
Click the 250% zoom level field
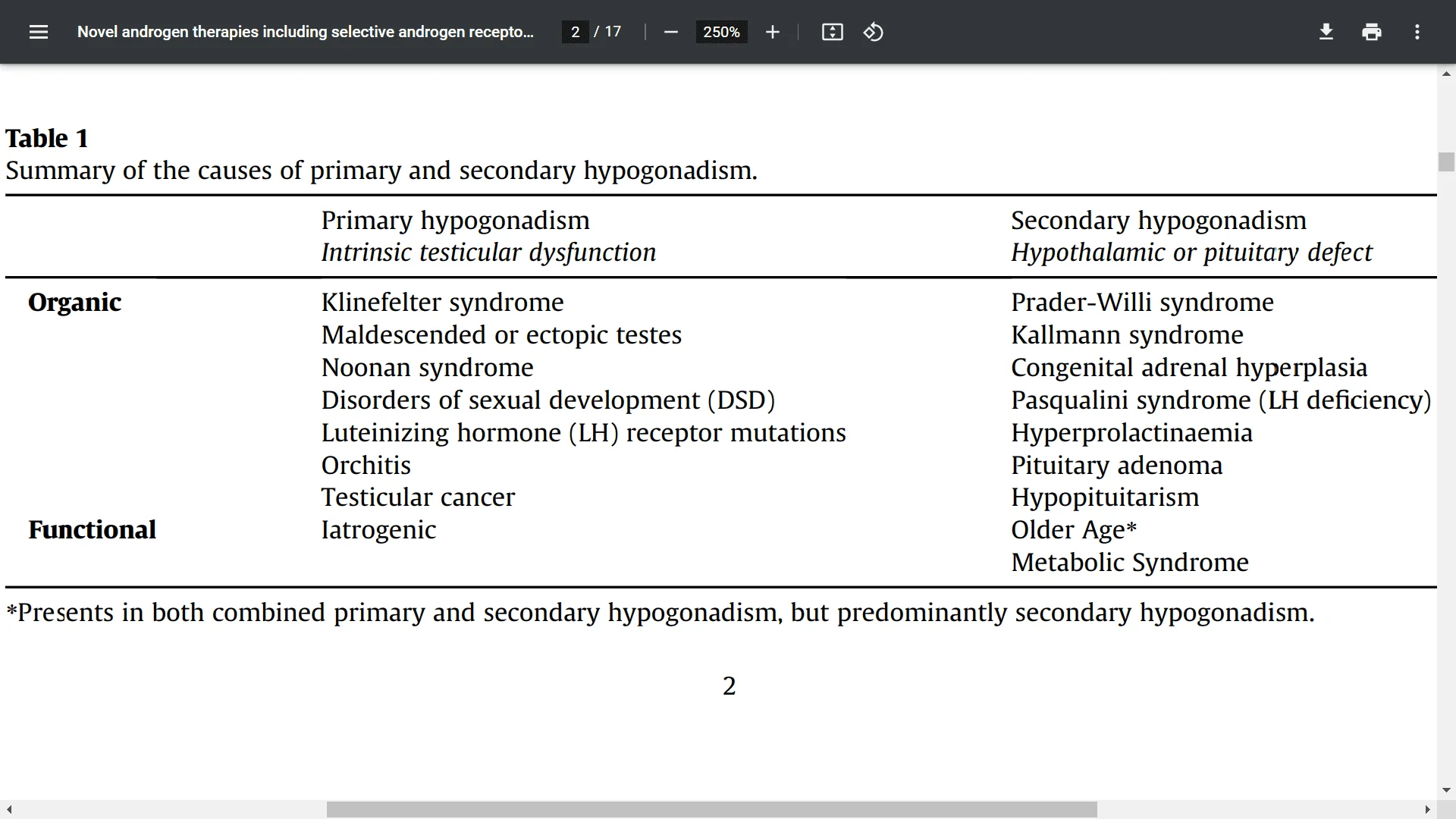[x=721, y=32]
